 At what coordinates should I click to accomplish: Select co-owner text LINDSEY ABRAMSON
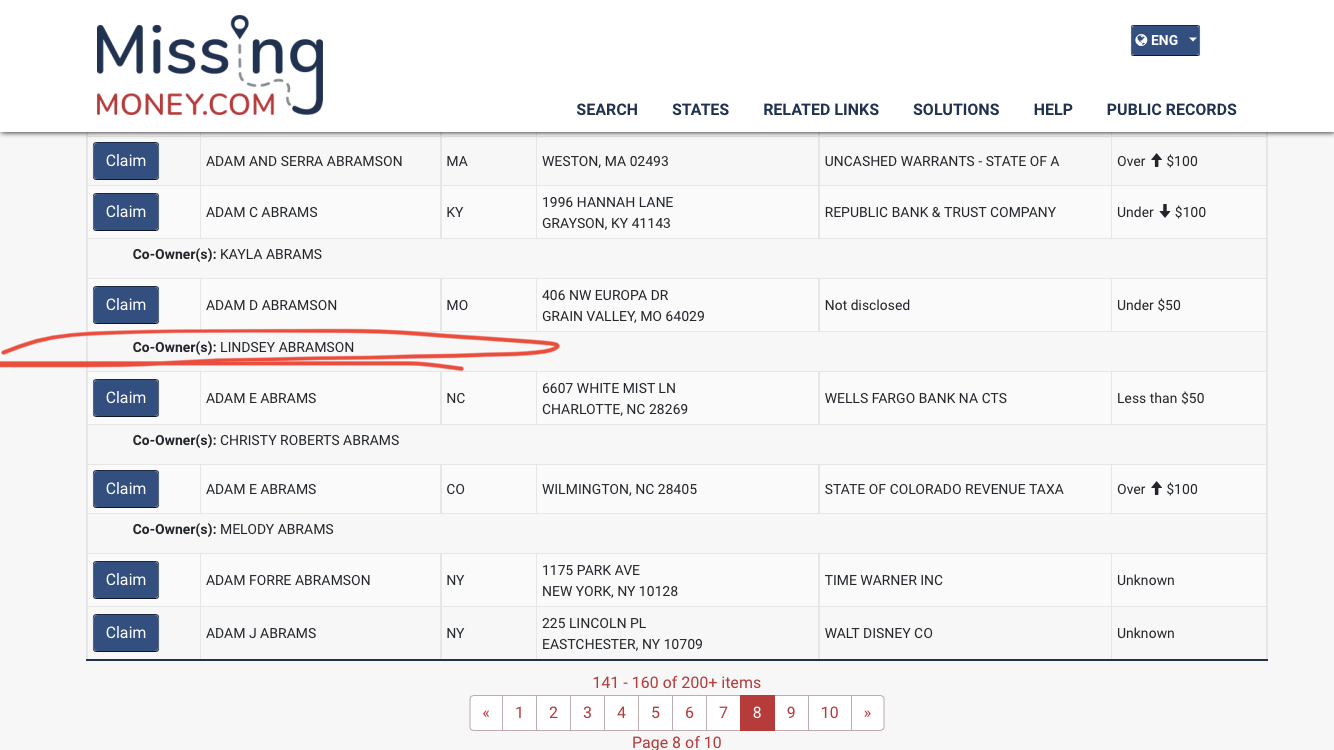pos(287,347)
